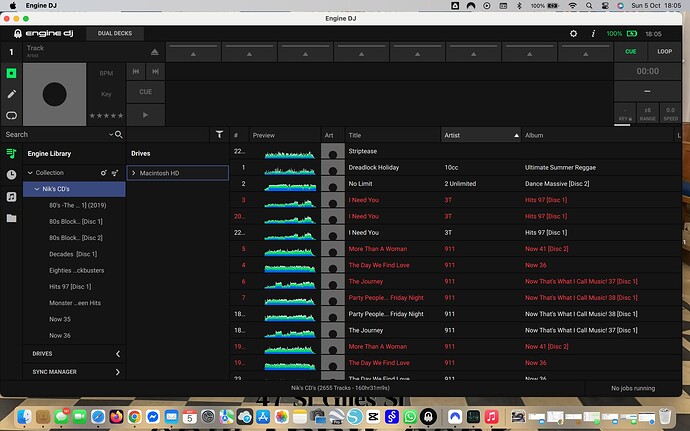
Task: Open the folder view in library sidebar
Action: [x=11, y=217]
